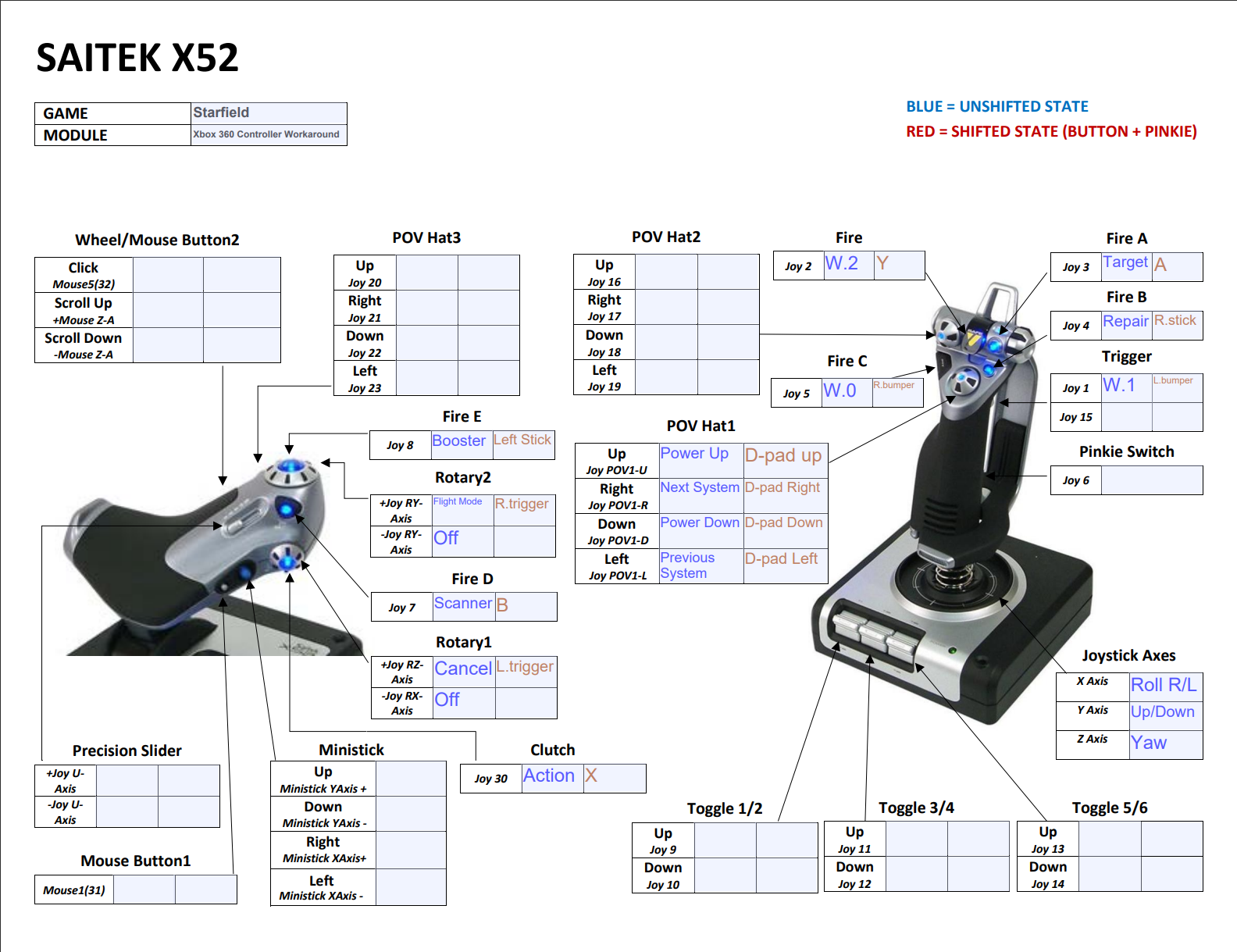Select the W.2 cell for Fire Joy 2

tap(848, 266)
